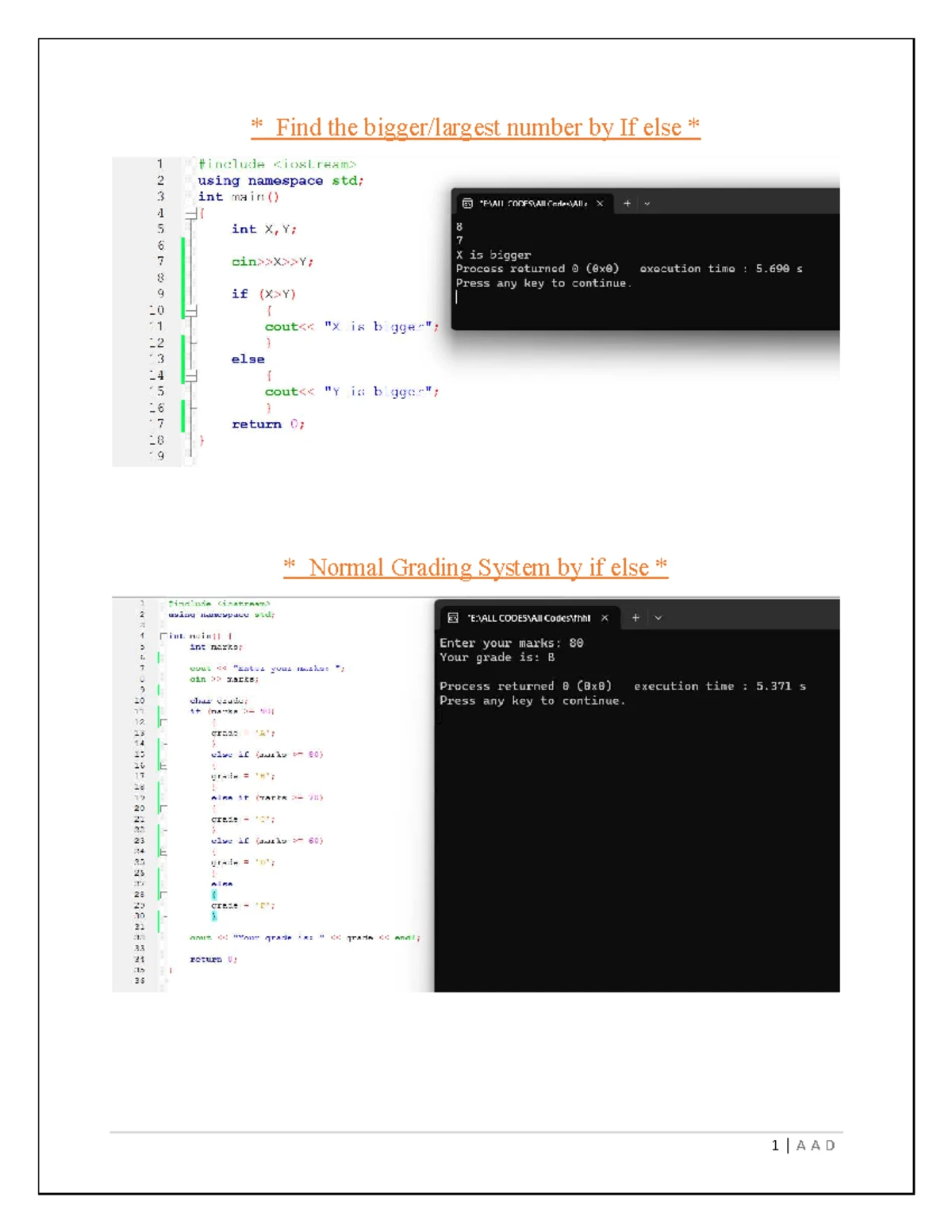
Task: Close the upper console tab with its X
Action: point(600,204)
